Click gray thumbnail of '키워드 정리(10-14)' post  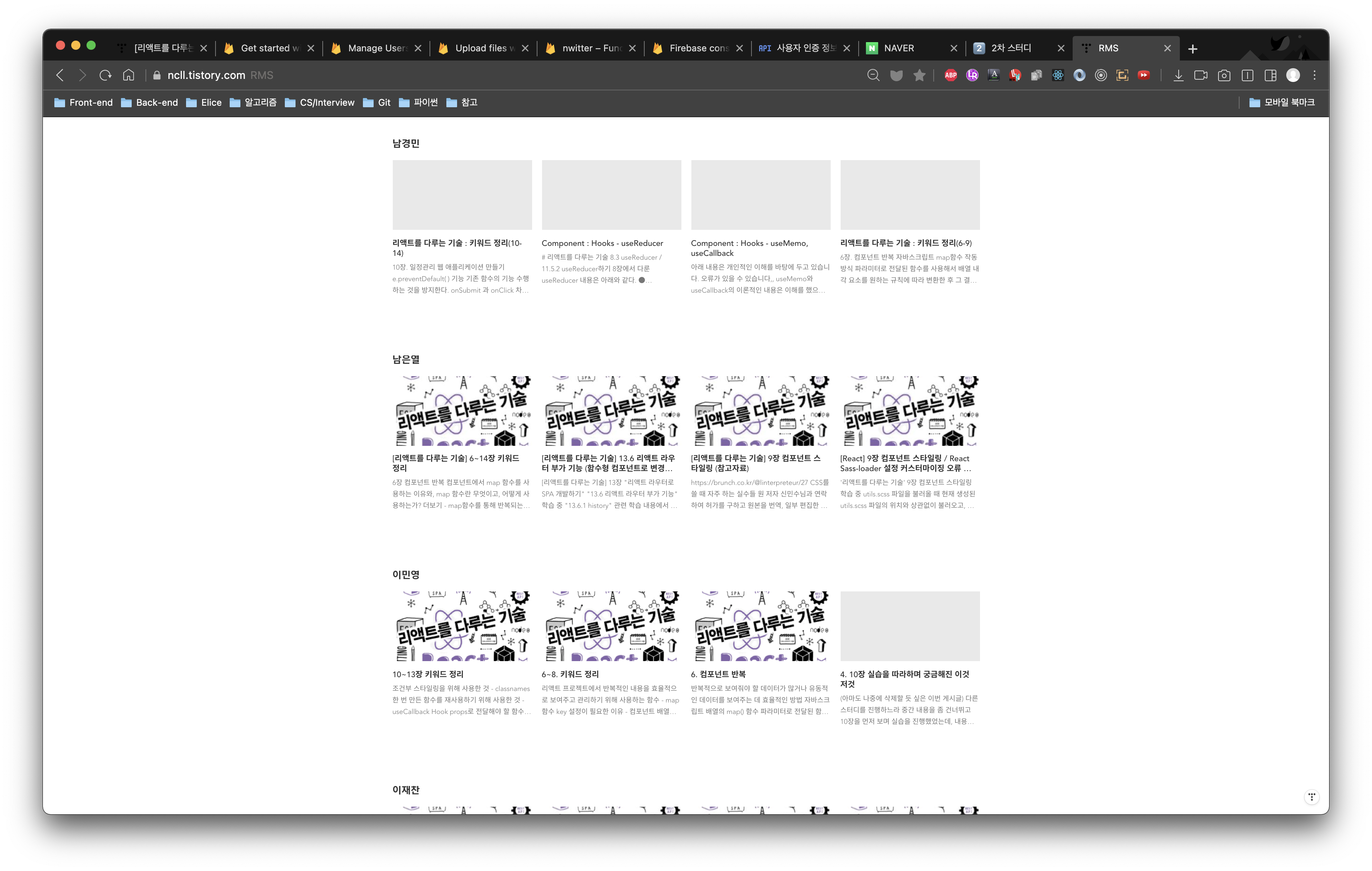click(462, 195)
